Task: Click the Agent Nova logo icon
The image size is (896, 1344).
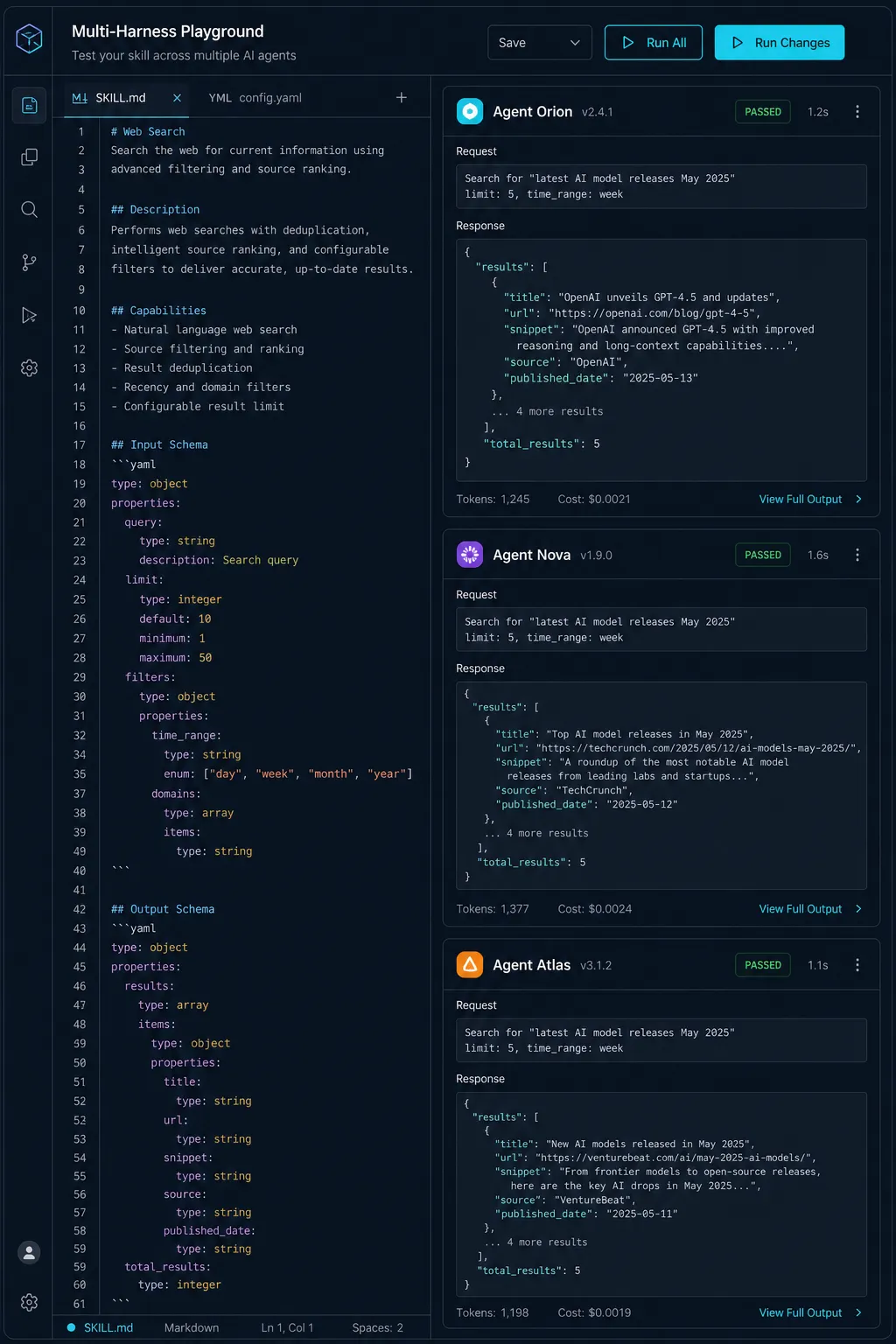Action: tap(470, 555)
